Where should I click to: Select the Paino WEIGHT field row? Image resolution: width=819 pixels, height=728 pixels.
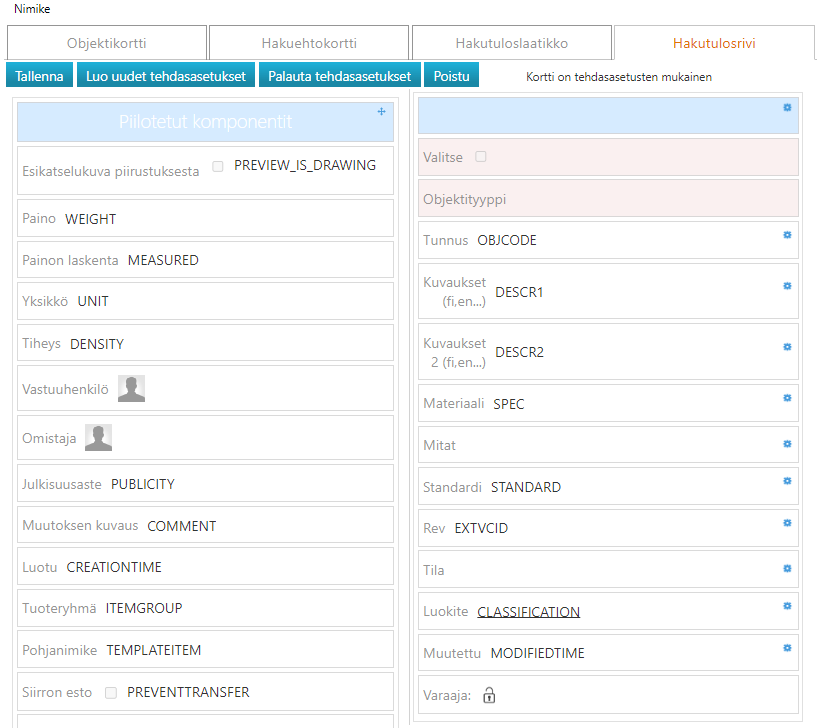click(x=205, y=218)
